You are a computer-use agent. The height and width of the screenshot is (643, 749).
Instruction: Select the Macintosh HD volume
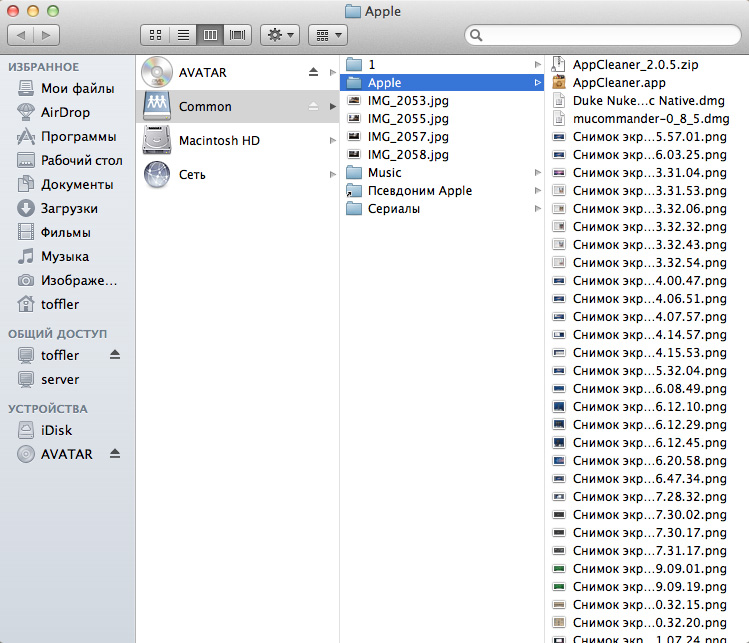click(x=219, y=141)
